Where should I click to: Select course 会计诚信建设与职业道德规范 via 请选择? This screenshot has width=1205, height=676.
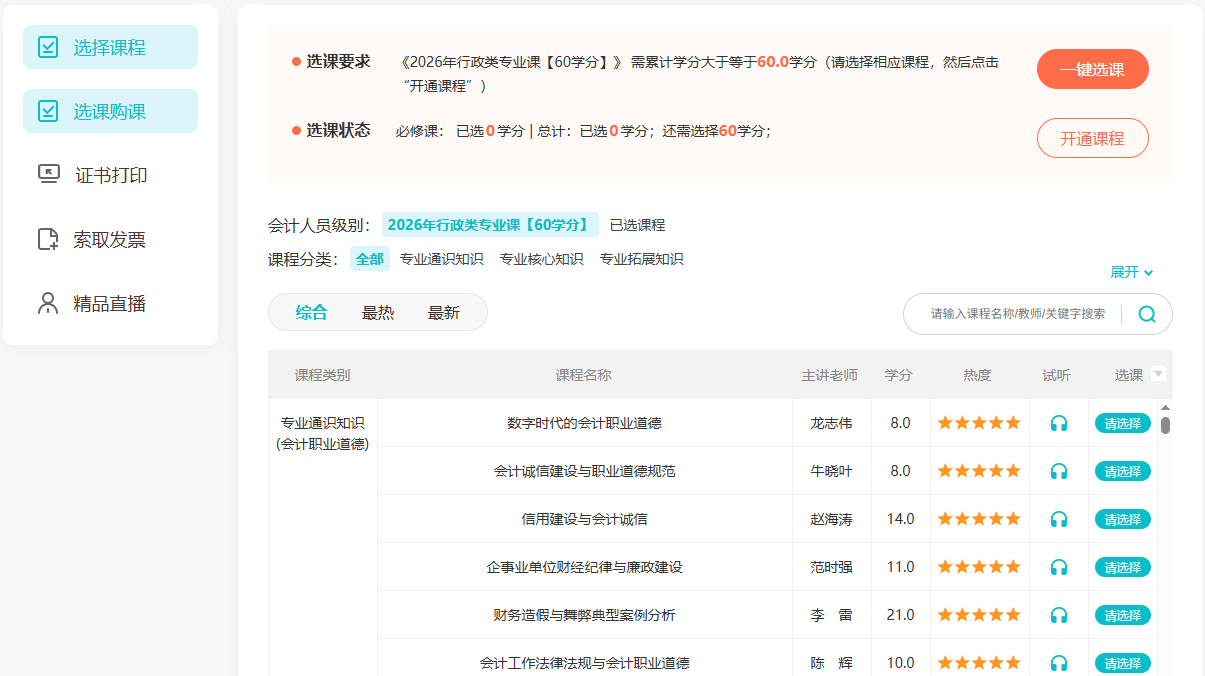pos(1123,471)
